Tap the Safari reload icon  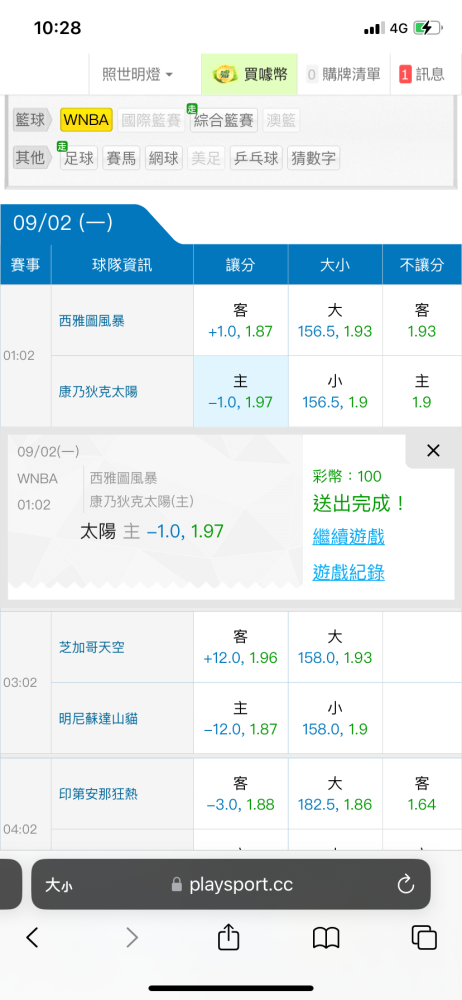pos(406,884)
